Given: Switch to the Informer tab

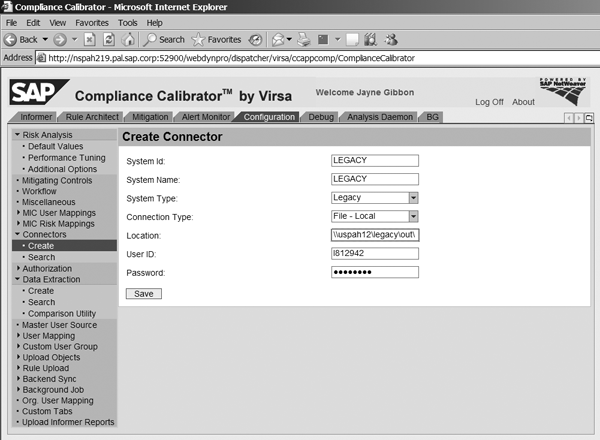Looking at the screenshot, I should 36,117.
